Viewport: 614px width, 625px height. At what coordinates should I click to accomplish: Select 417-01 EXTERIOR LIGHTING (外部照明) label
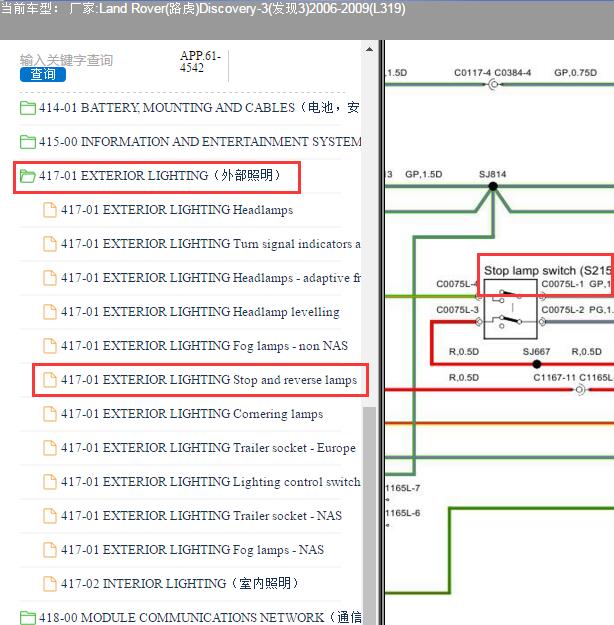click(x=159, y=175)
